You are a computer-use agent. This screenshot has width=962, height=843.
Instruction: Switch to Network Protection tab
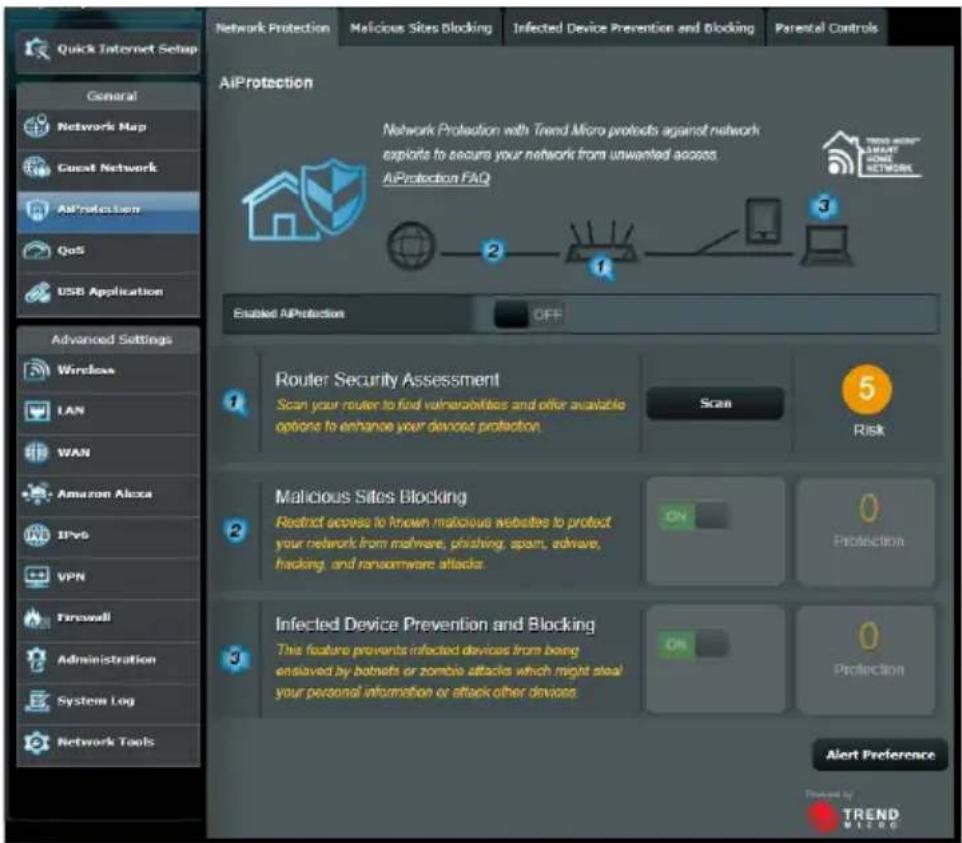(272, 28)
